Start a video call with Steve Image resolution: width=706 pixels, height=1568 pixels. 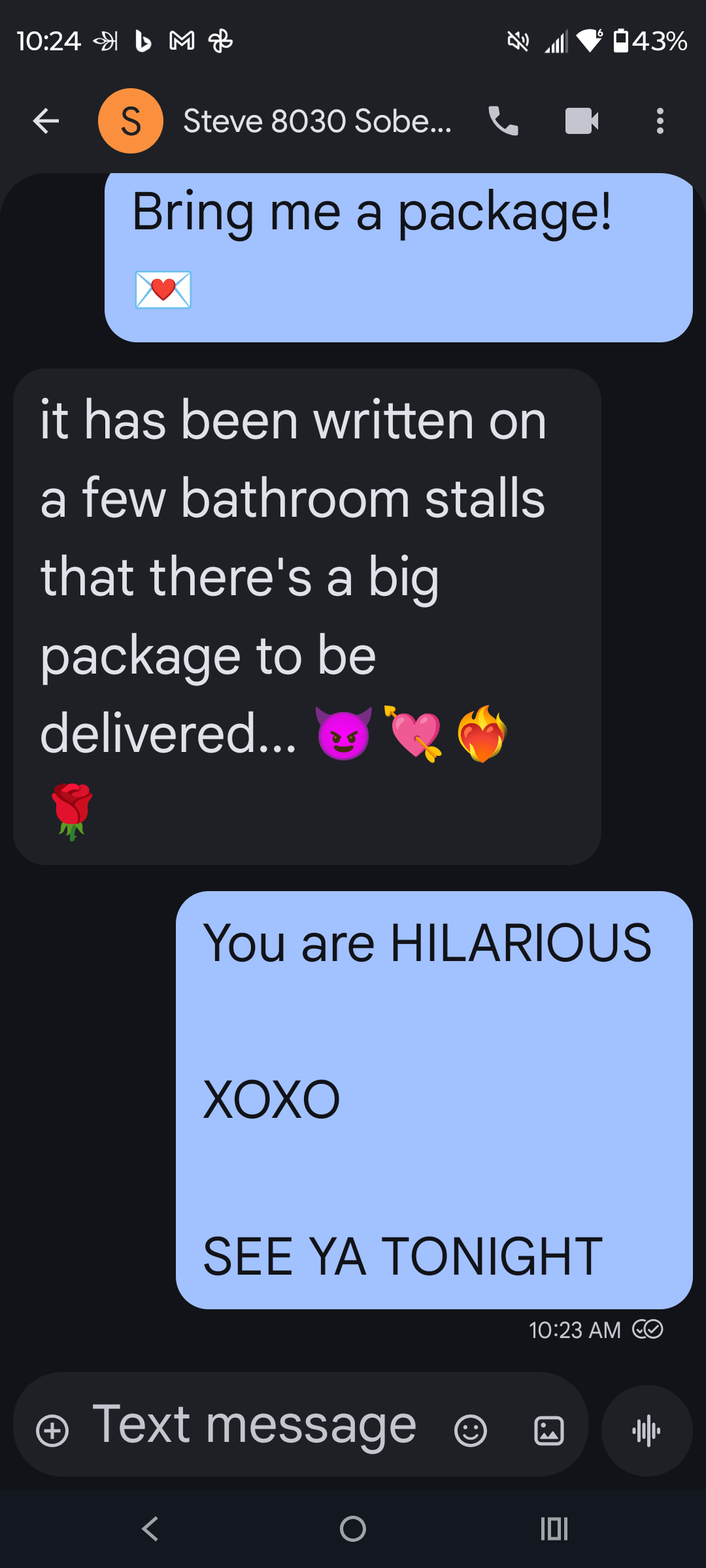[x=582, y=121]
